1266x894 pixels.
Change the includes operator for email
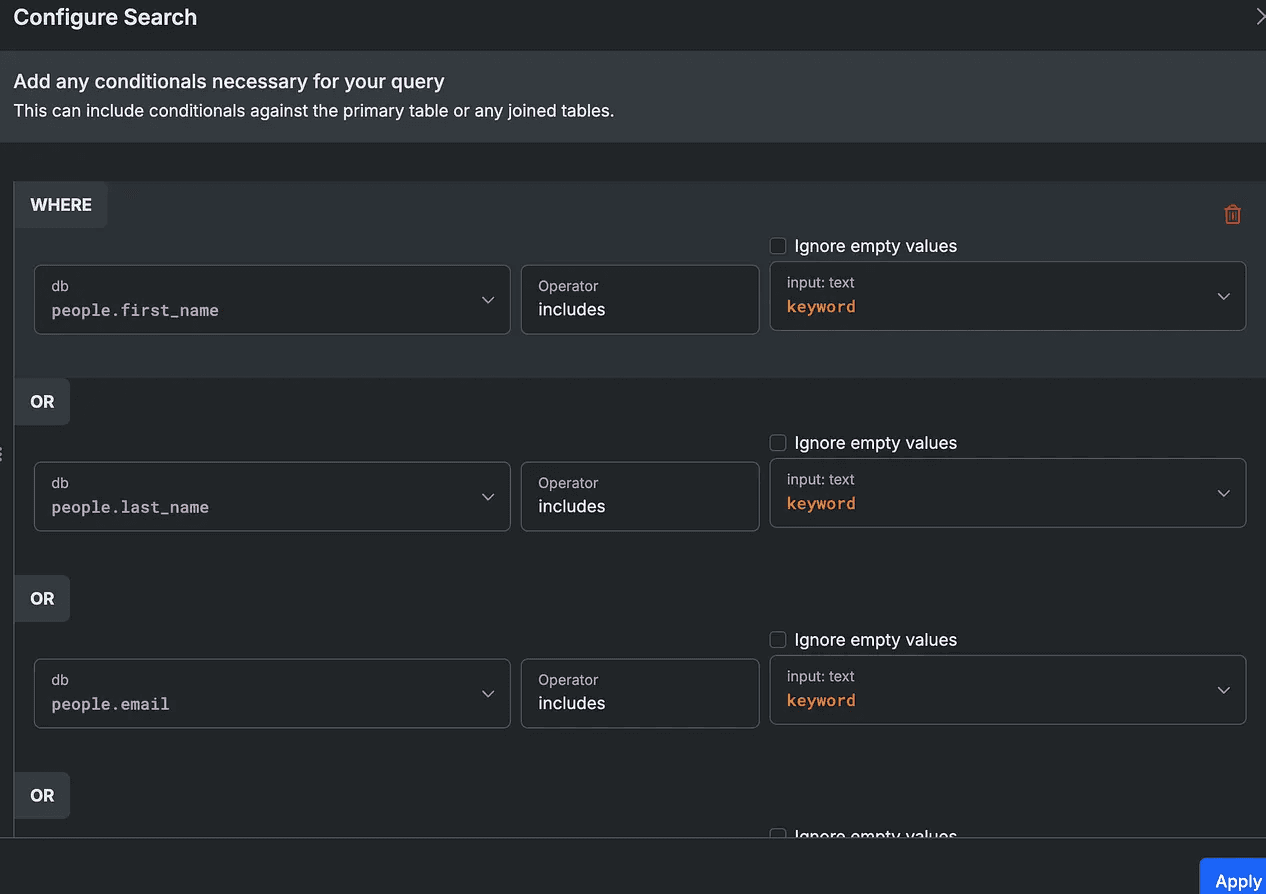point(639,693)
